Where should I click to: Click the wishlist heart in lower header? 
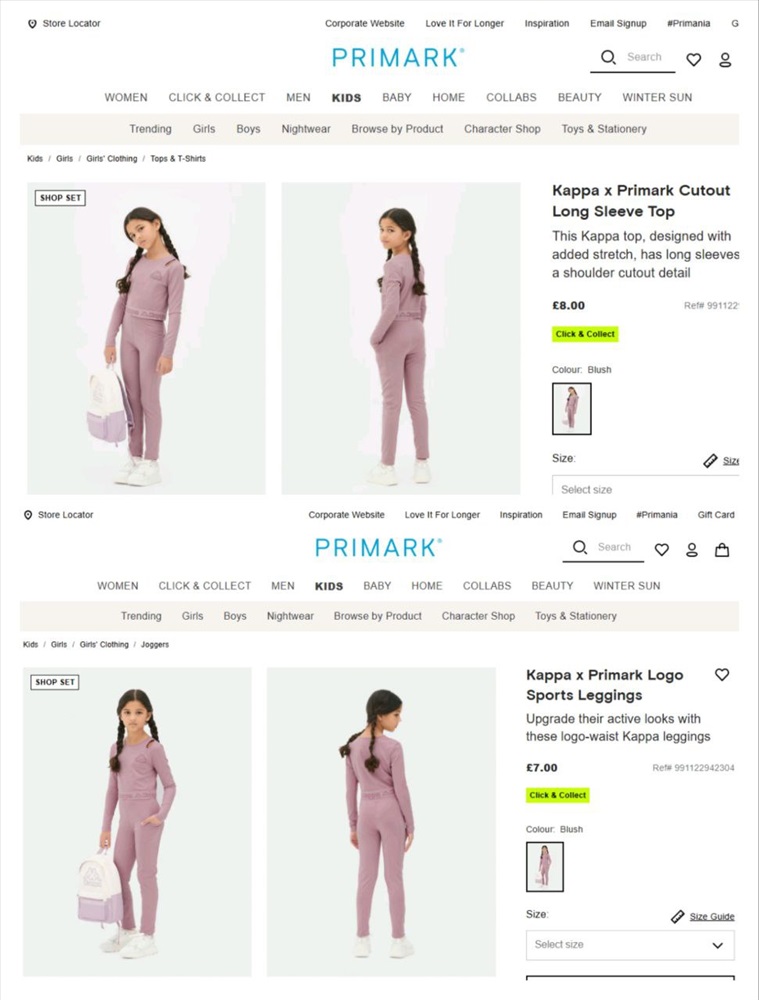(x=661, y=550)
